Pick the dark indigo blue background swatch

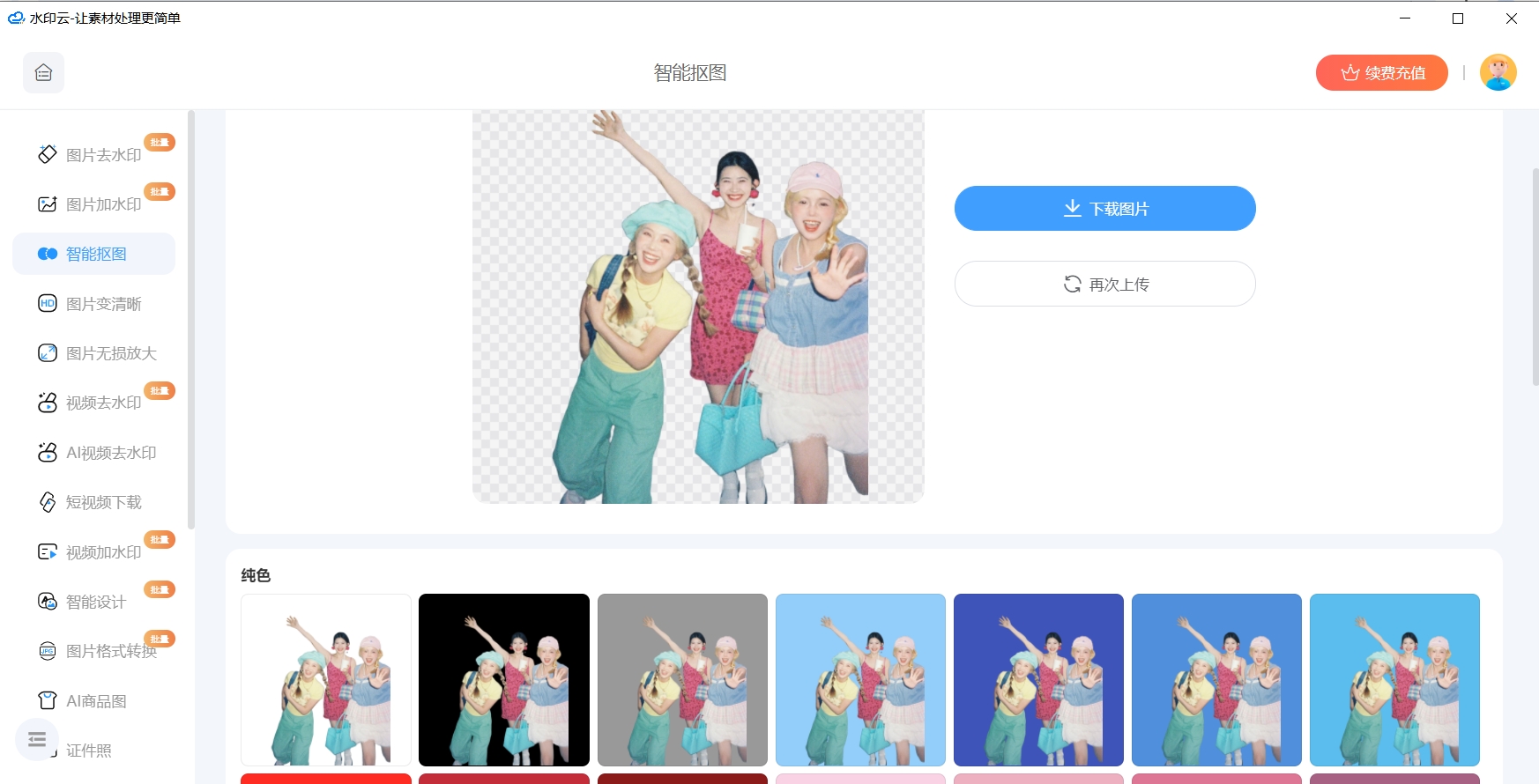[1038, 679]
